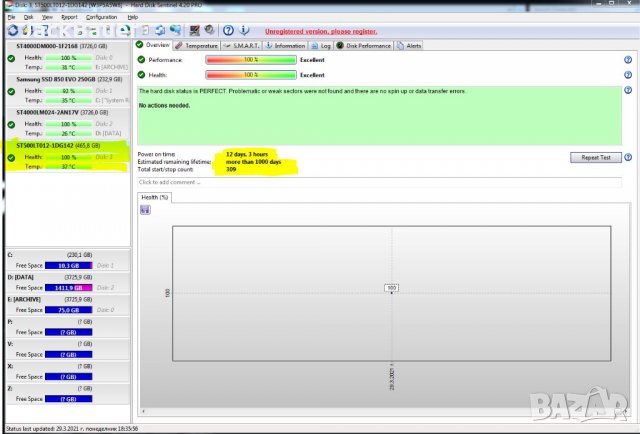Switch to the Temperature tab

click(x=196, y=45)
